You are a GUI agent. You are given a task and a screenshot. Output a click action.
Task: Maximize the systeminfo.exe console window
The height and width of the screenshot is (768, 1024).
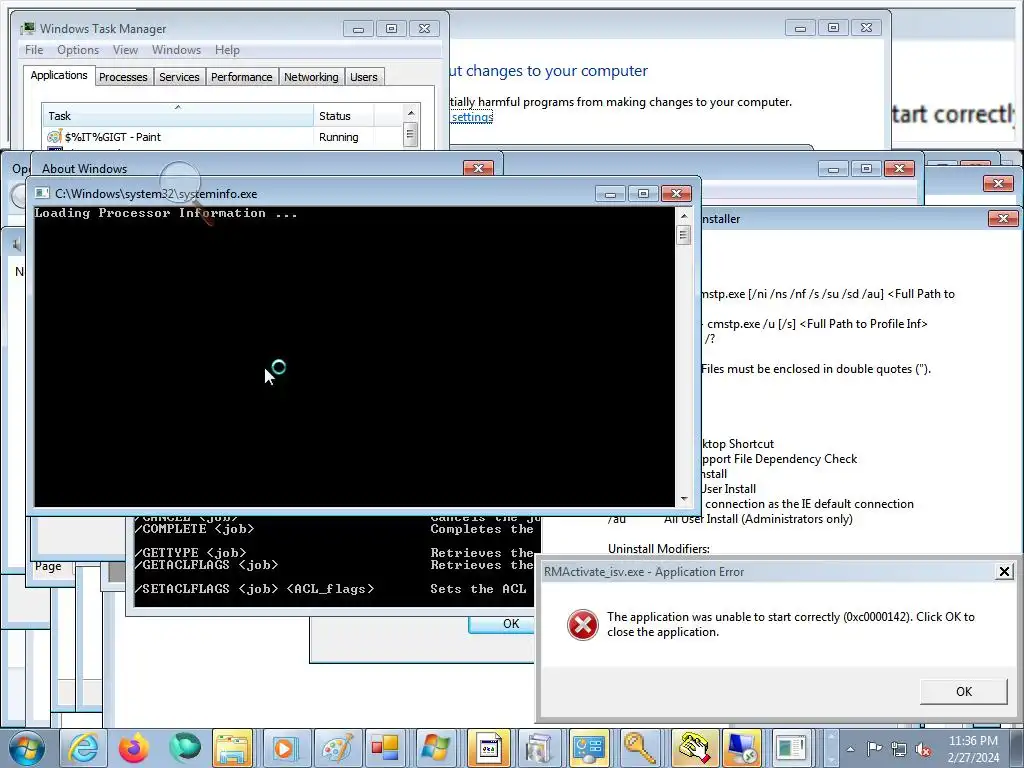pyautogui.click(x=643, y=194)
